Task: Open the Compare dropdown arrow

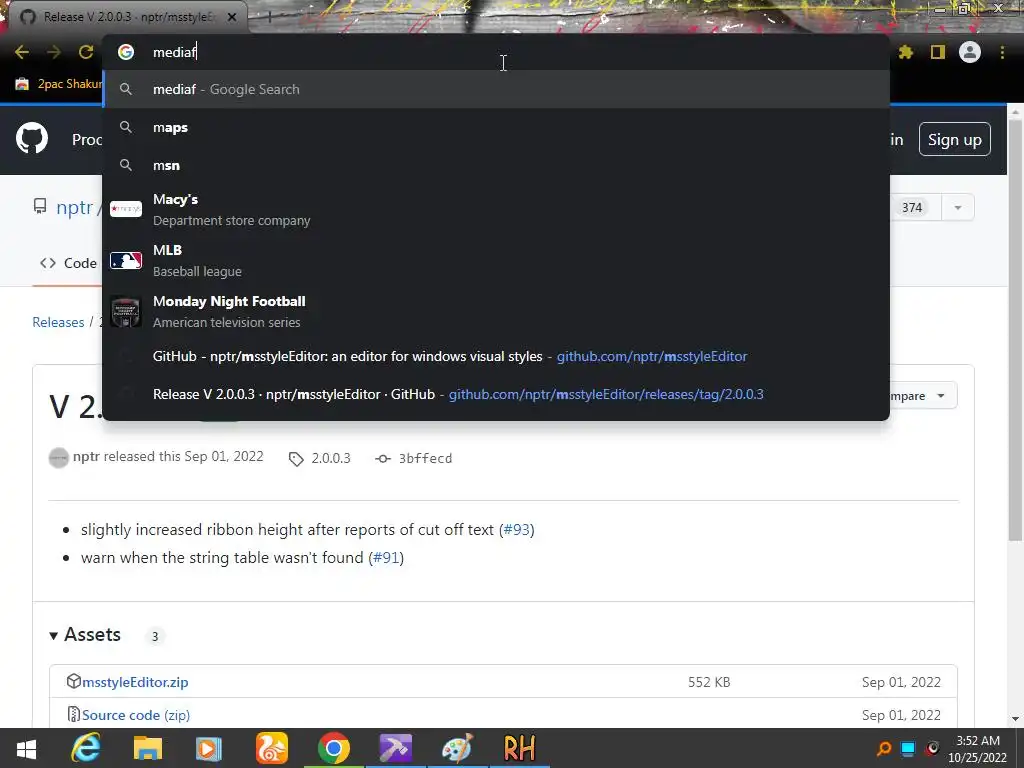Action: (x=940, y=396)
